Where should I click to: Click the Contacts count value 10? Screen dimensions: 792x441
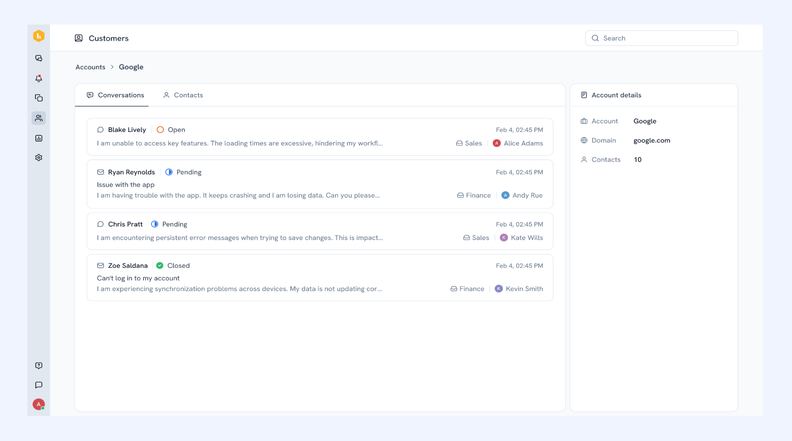(637, 160)
